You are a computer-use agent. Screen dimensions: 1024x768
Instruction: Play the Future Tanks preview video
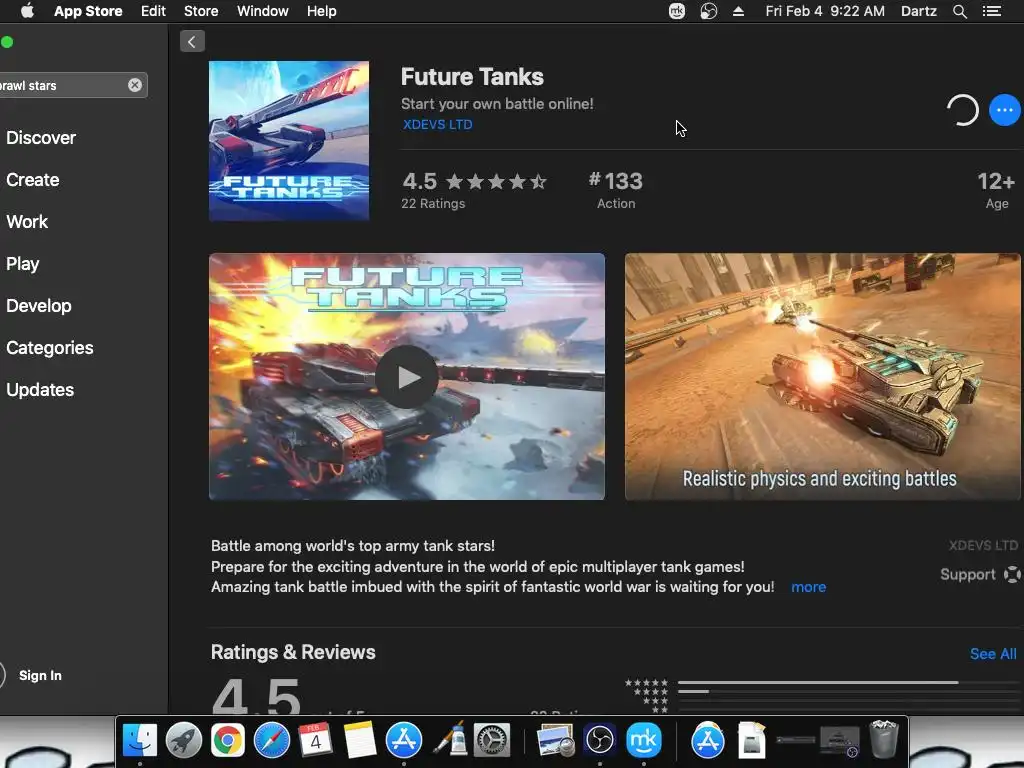click(x=407, y=377)
